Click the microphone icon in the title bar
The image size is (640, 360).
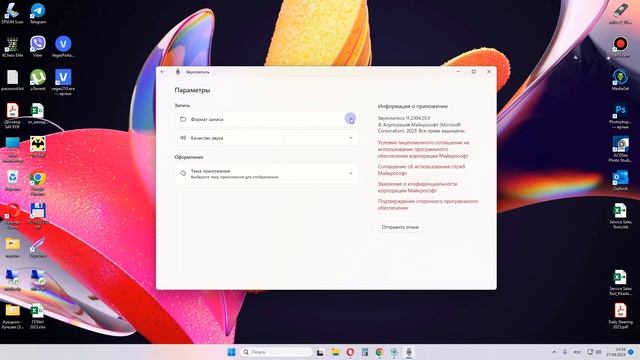[x=178, y=72]
